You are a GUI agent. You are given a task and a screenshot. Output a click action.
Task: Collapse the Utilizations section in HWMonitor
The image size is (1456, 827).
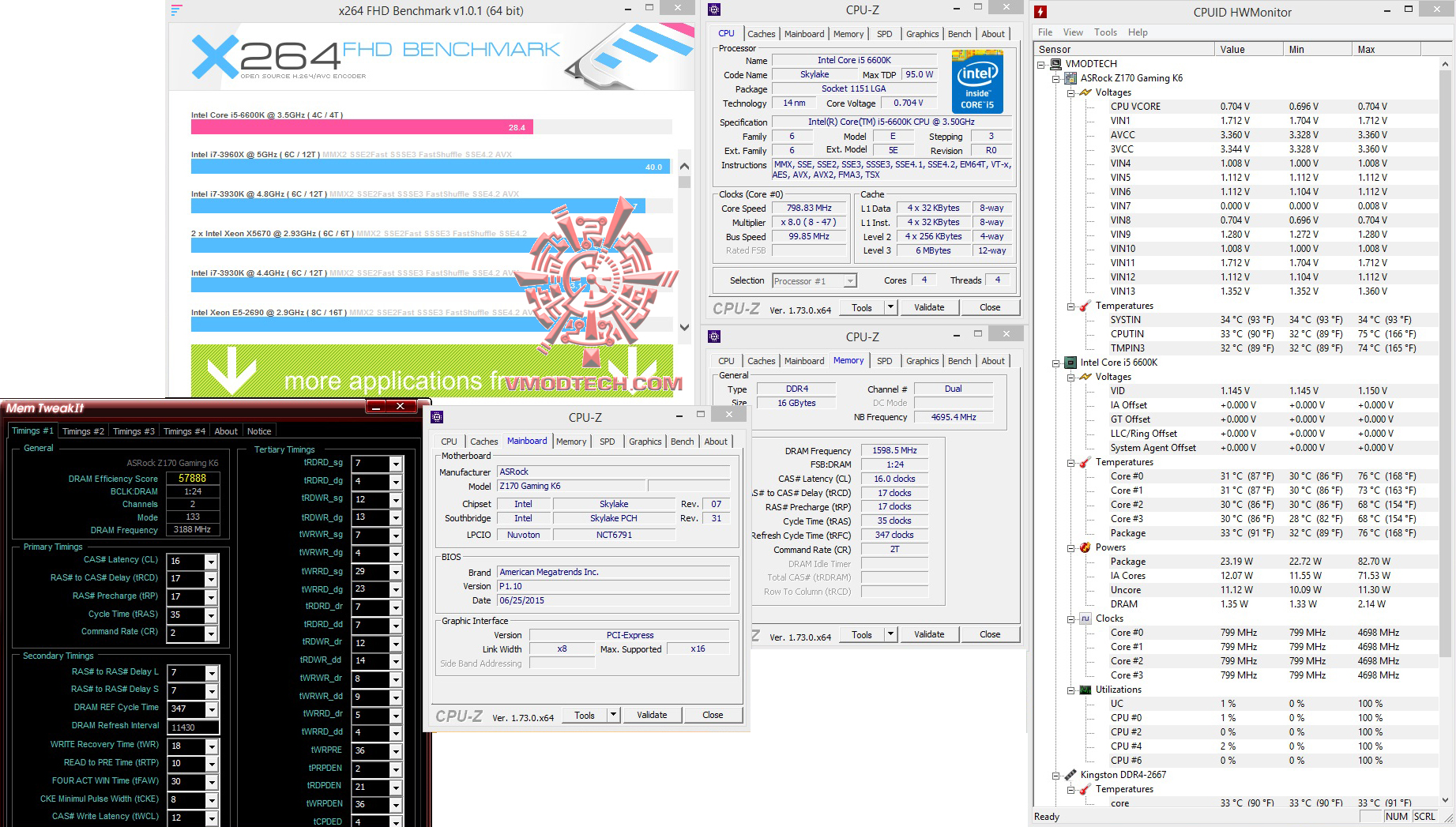[x=1070, y=690]
